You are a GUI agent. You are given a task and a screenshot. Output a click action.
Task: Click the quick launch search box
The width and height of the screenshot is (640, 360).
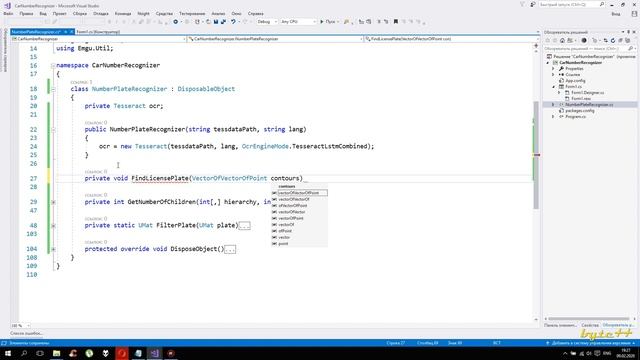click(571, 4)
